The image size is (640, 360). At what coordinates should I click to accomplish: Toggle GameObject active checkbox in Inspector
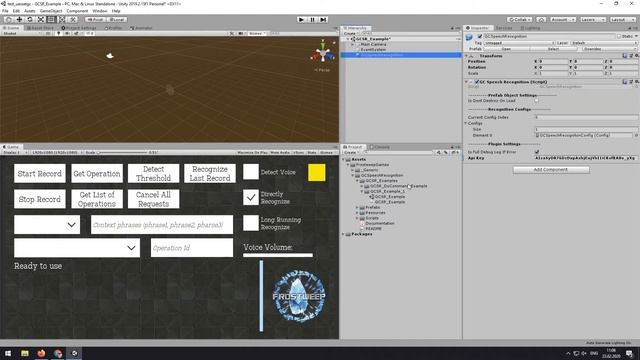[480, 36]
